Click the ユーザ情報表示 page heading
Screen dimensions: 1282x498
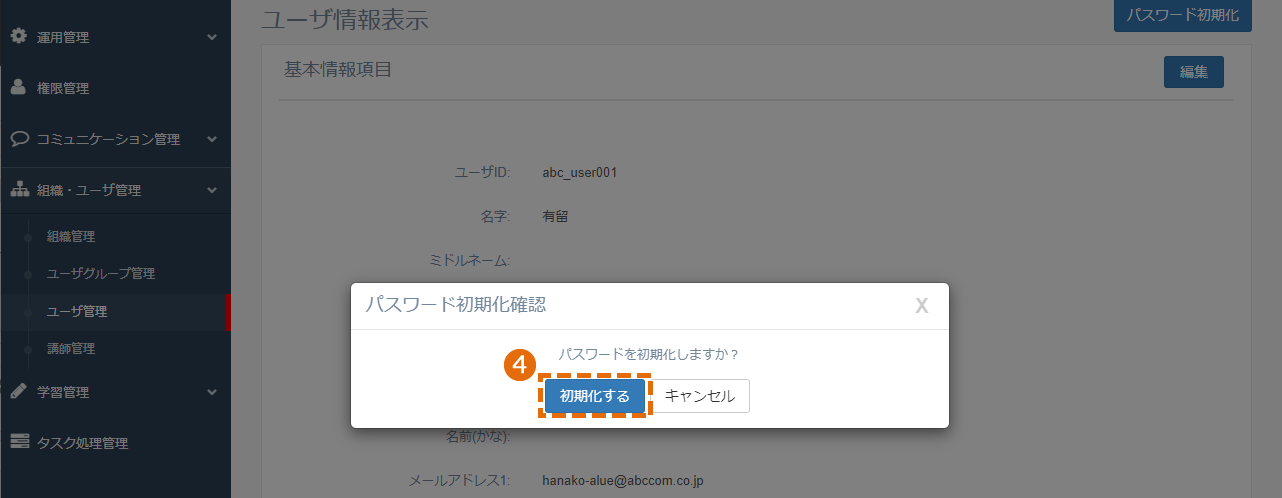tap(345, 18)
